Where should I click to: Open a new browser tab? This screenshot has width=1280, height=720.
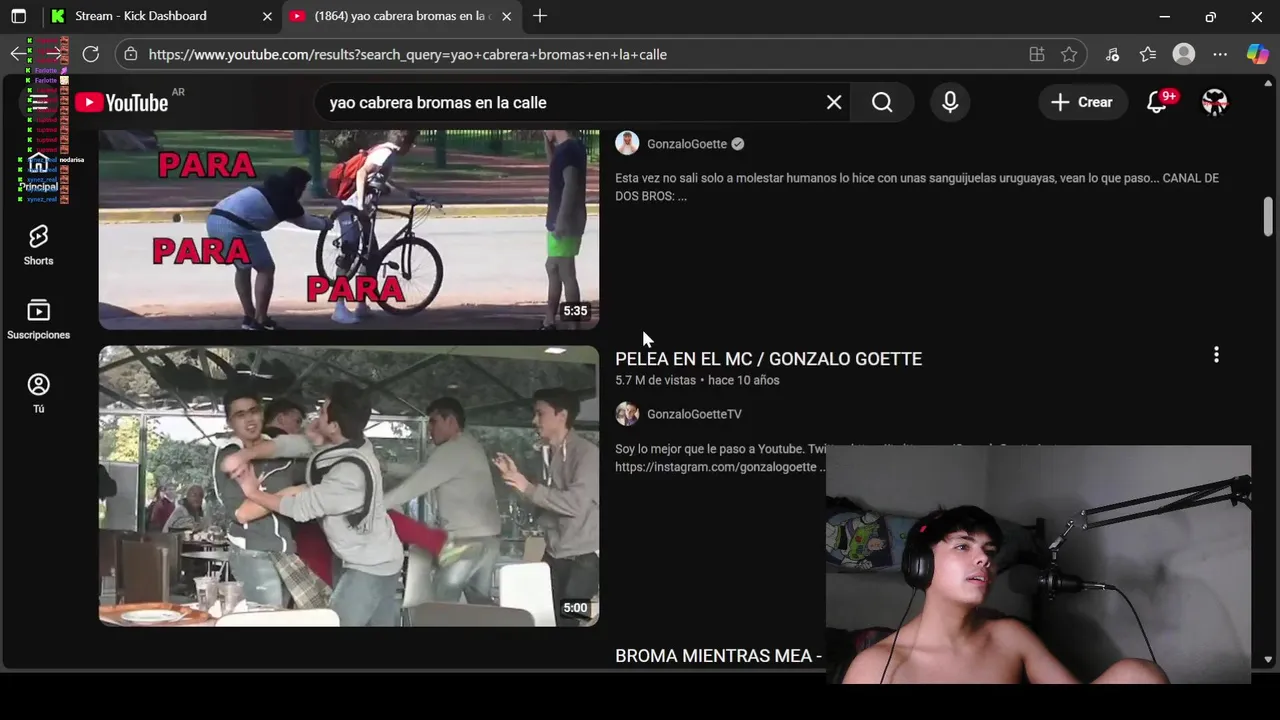click(x=540, y=16)
